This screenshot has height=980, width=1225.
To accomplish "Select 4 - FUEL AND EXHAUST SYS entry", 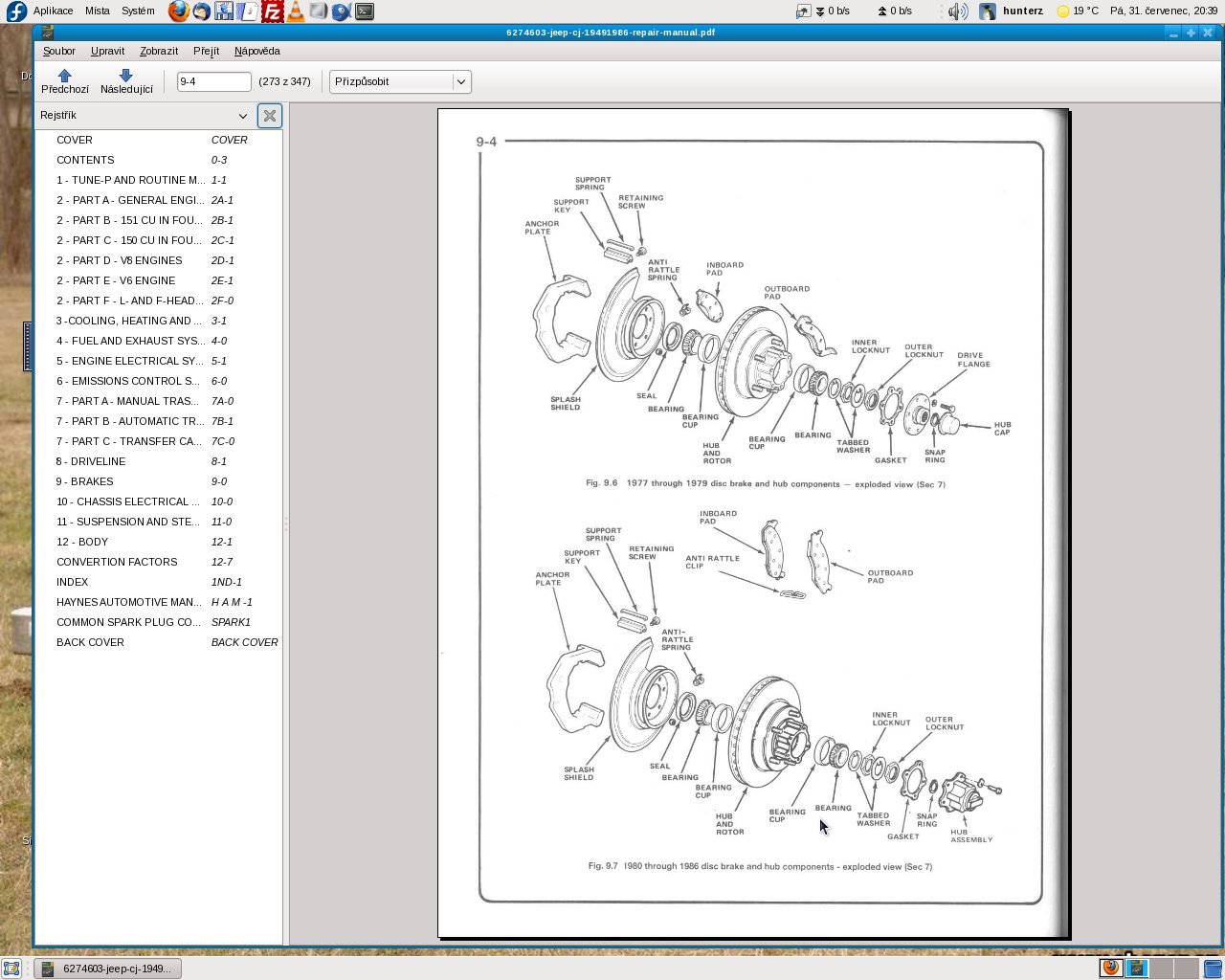I will point(159,341).
